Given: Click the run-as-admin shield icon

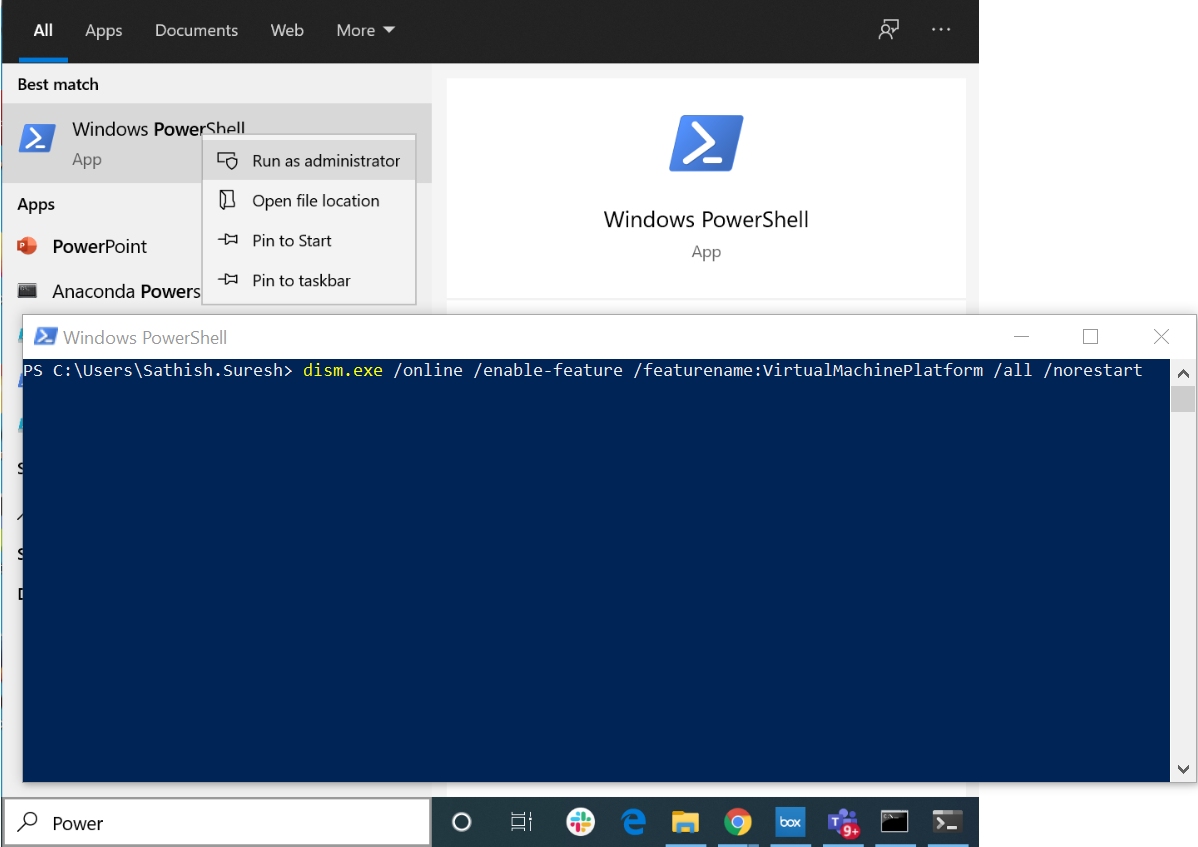Looking at the screenshot, I should (x=228, y=160).
